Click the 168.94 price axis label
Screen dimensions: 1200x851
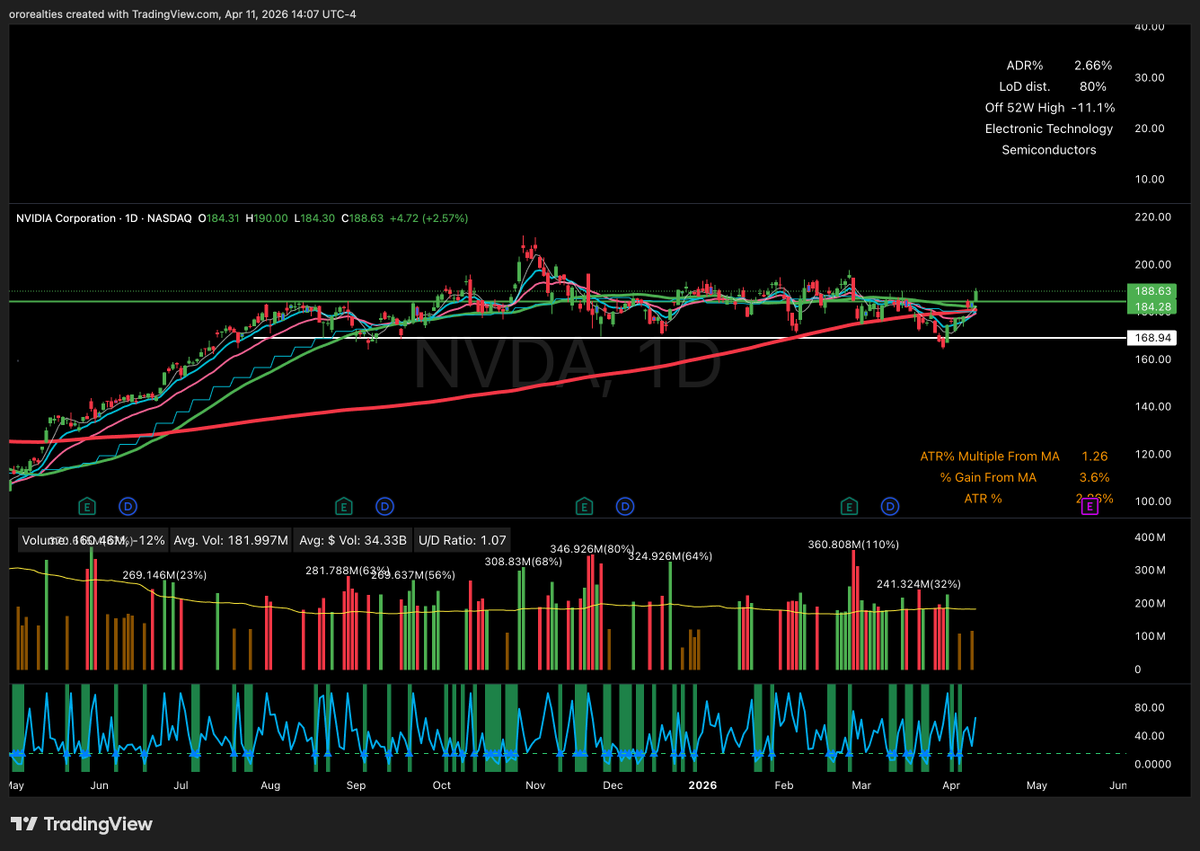1152,339
